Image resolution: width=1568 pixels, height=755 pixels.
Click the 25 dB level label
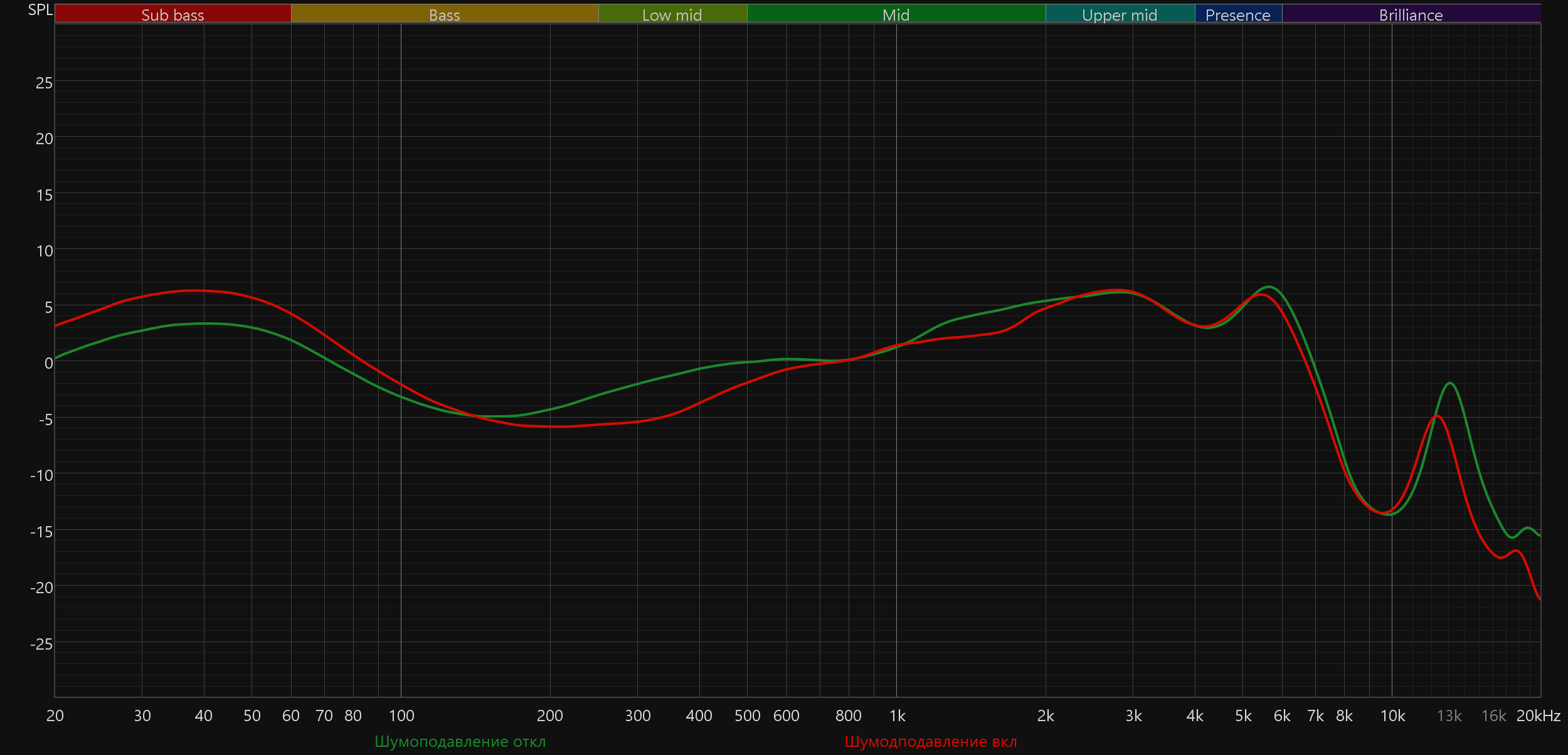[44, 83]
